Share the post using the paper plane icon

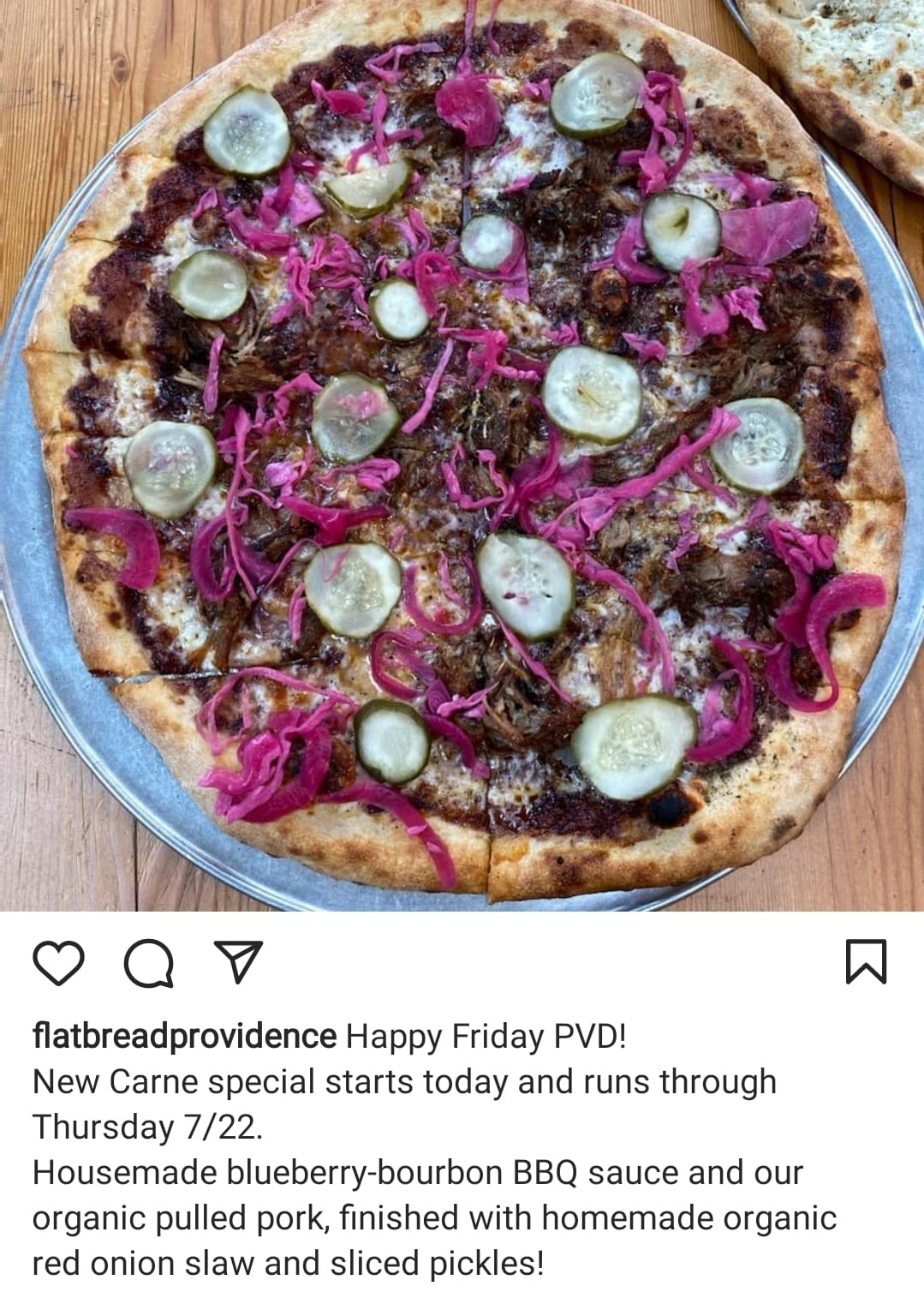pyautogui.click(x=238, y=961)
